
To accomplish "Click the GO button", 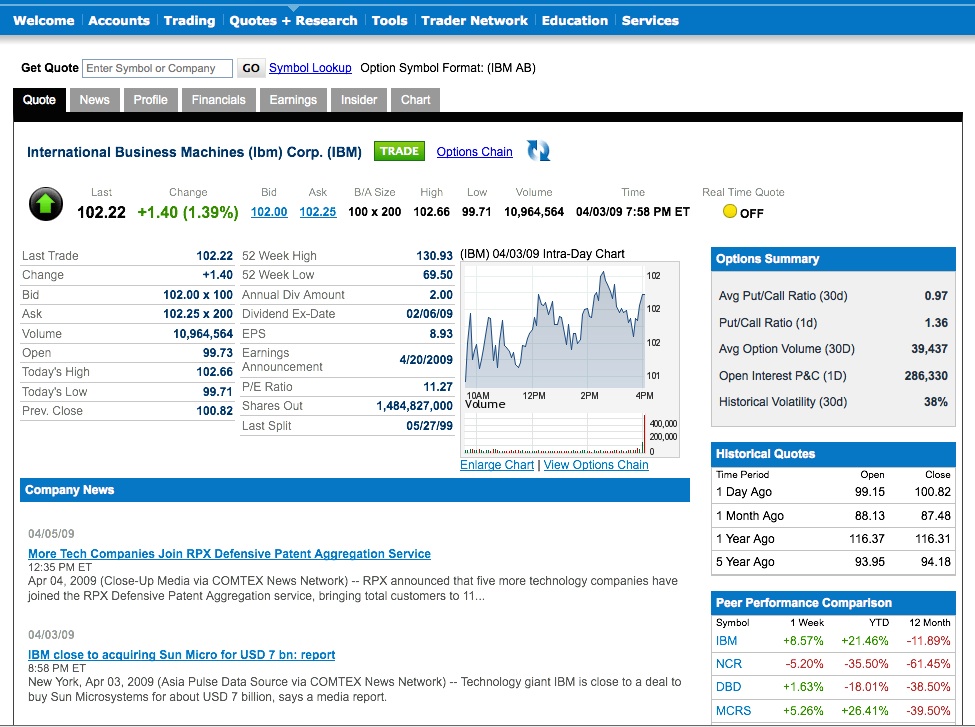I will [x=251, y=68].
